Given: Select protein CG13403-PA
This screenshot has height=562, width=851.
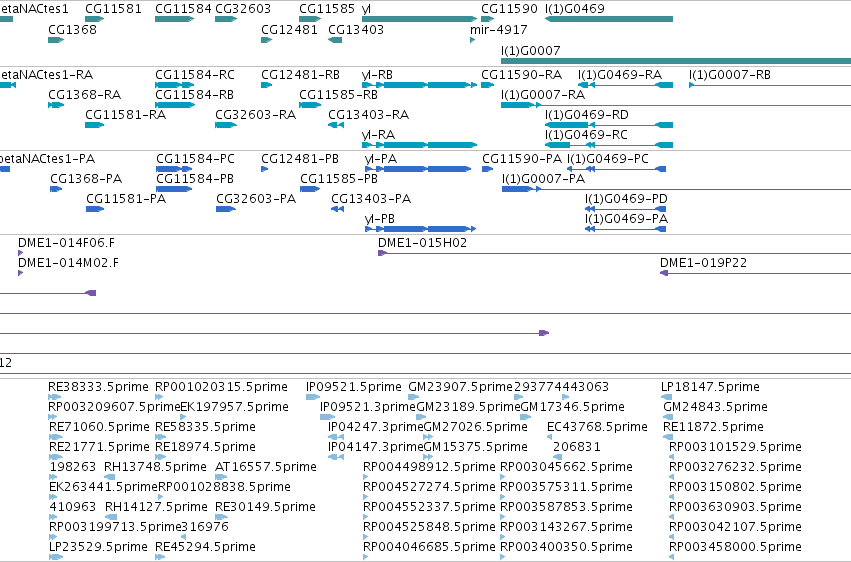Looking at the screenshot, I should click(x=371, y=199).
